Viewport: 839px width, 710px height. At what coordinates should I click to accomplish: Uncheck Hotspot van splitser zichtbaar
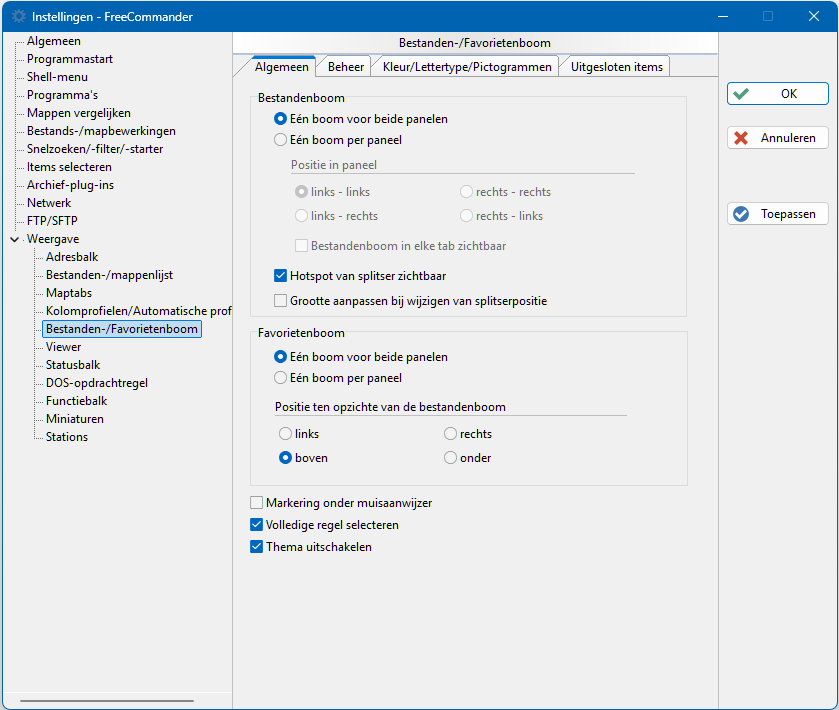[281, 276]
